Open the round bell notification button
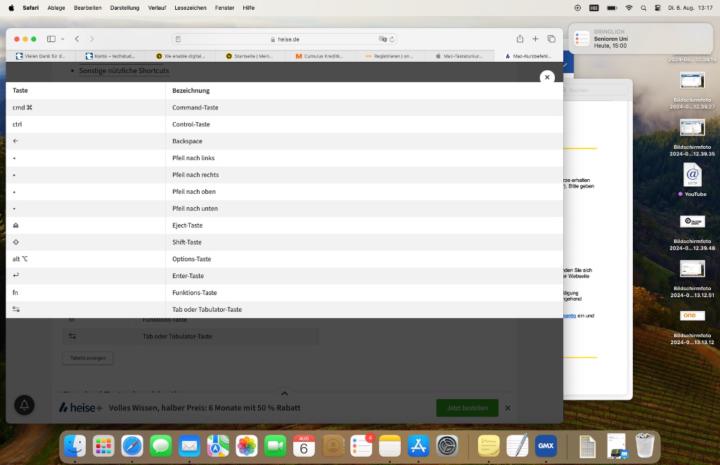 pos(24,405)
